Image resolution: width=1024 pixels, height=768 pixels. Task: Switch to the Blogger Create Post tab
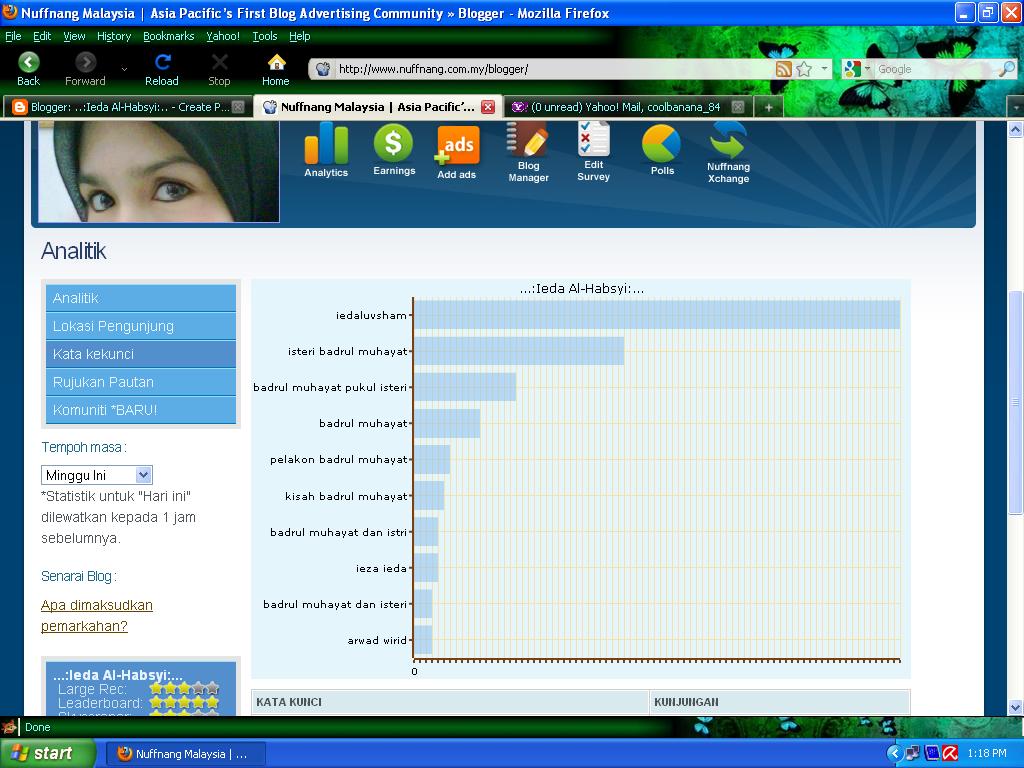coord(127,107)
